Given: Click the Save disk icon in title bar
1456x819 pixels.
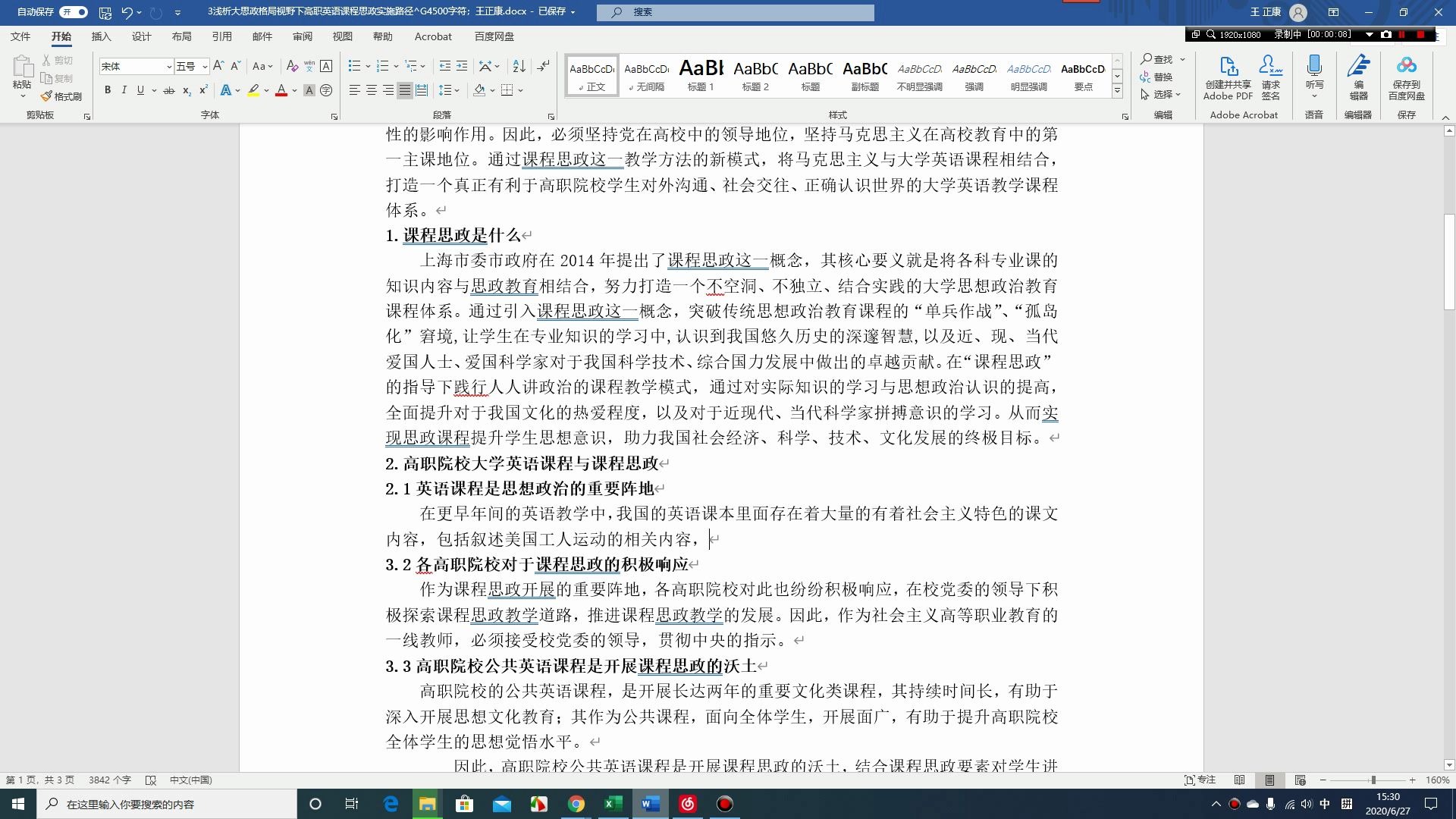Looking at the screenshot, I should click(105, 12).
